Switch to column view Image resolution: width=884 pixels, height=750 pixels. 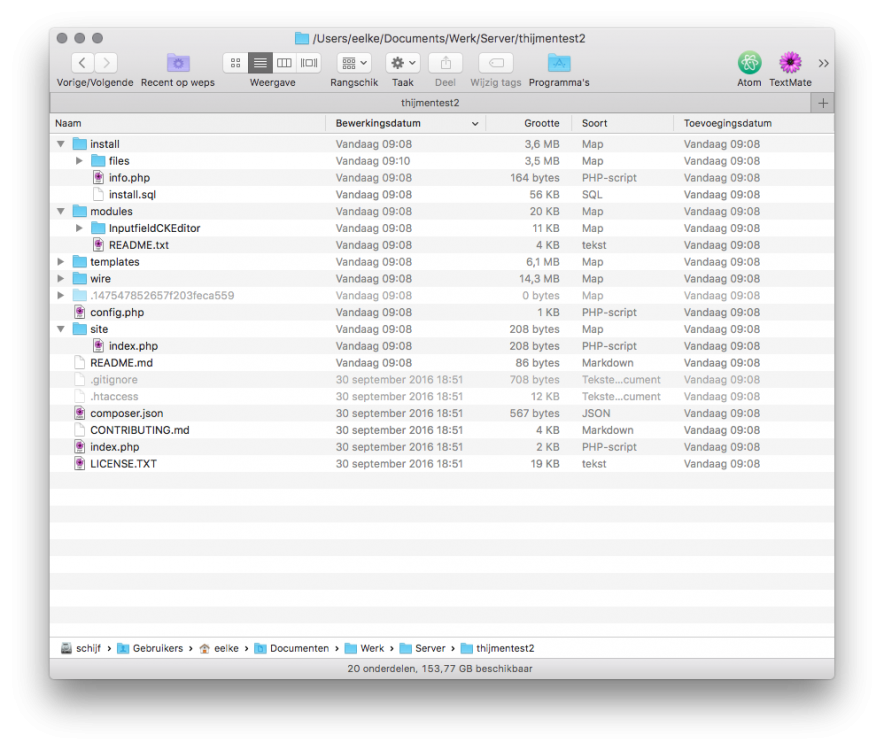click(285, 63)
